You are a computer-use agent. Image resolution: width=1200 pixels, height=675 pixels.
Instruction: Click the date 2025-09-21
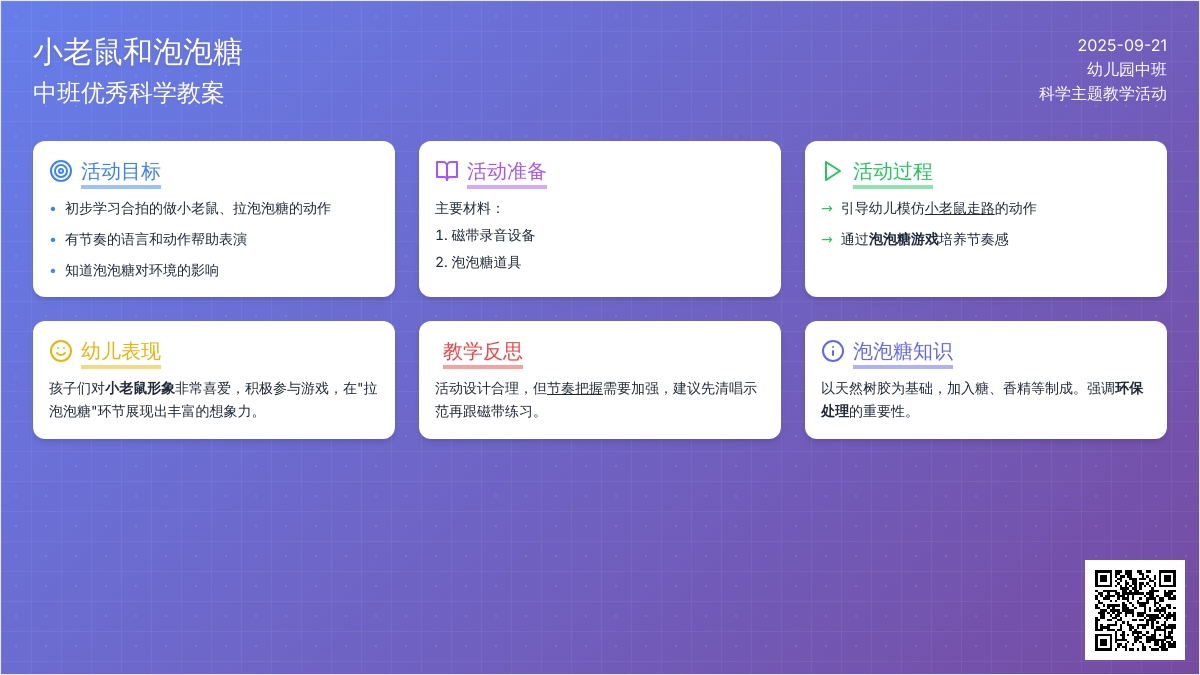point(1122,45)
